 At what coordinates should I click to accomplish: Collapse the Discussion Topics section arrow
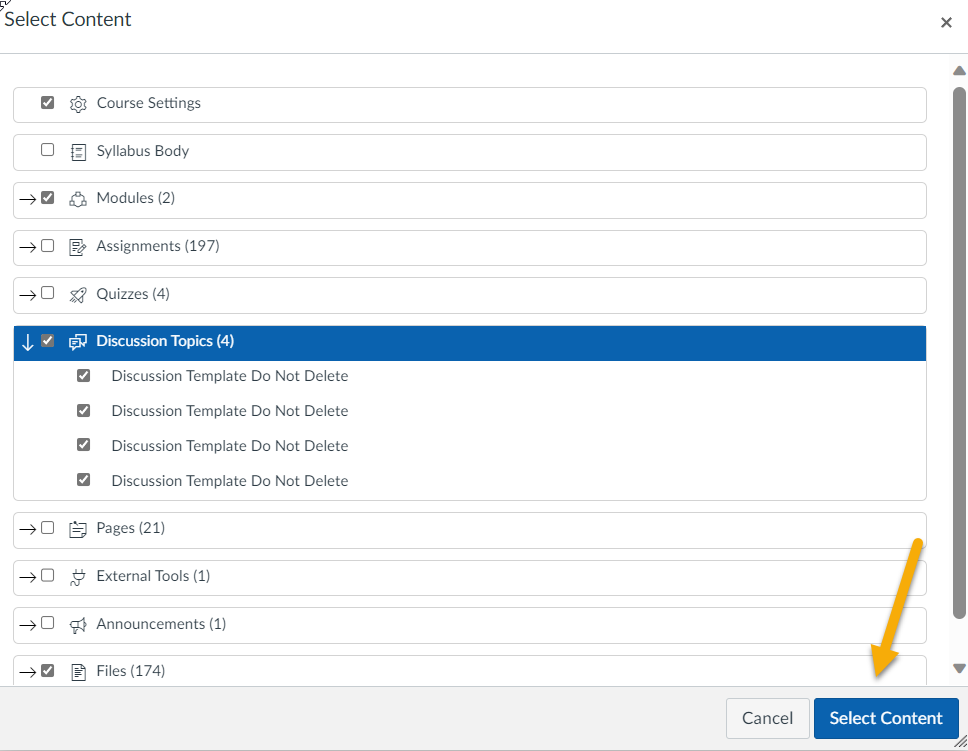(27, 342)
